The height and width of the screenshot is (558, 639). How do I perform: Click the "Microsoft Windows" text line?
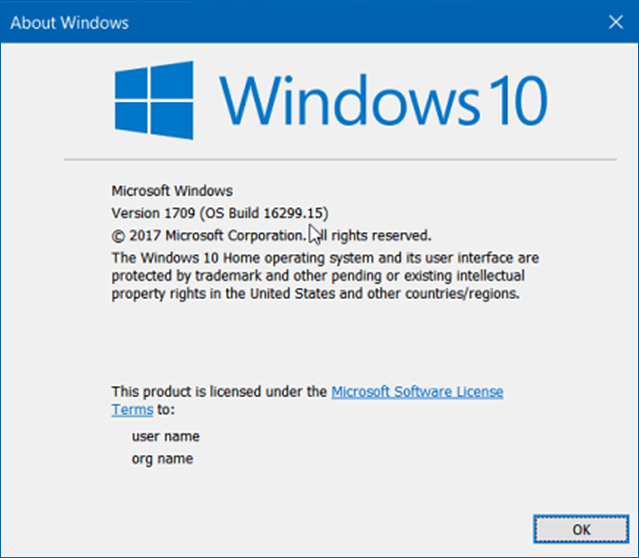(x=172, y=191)
